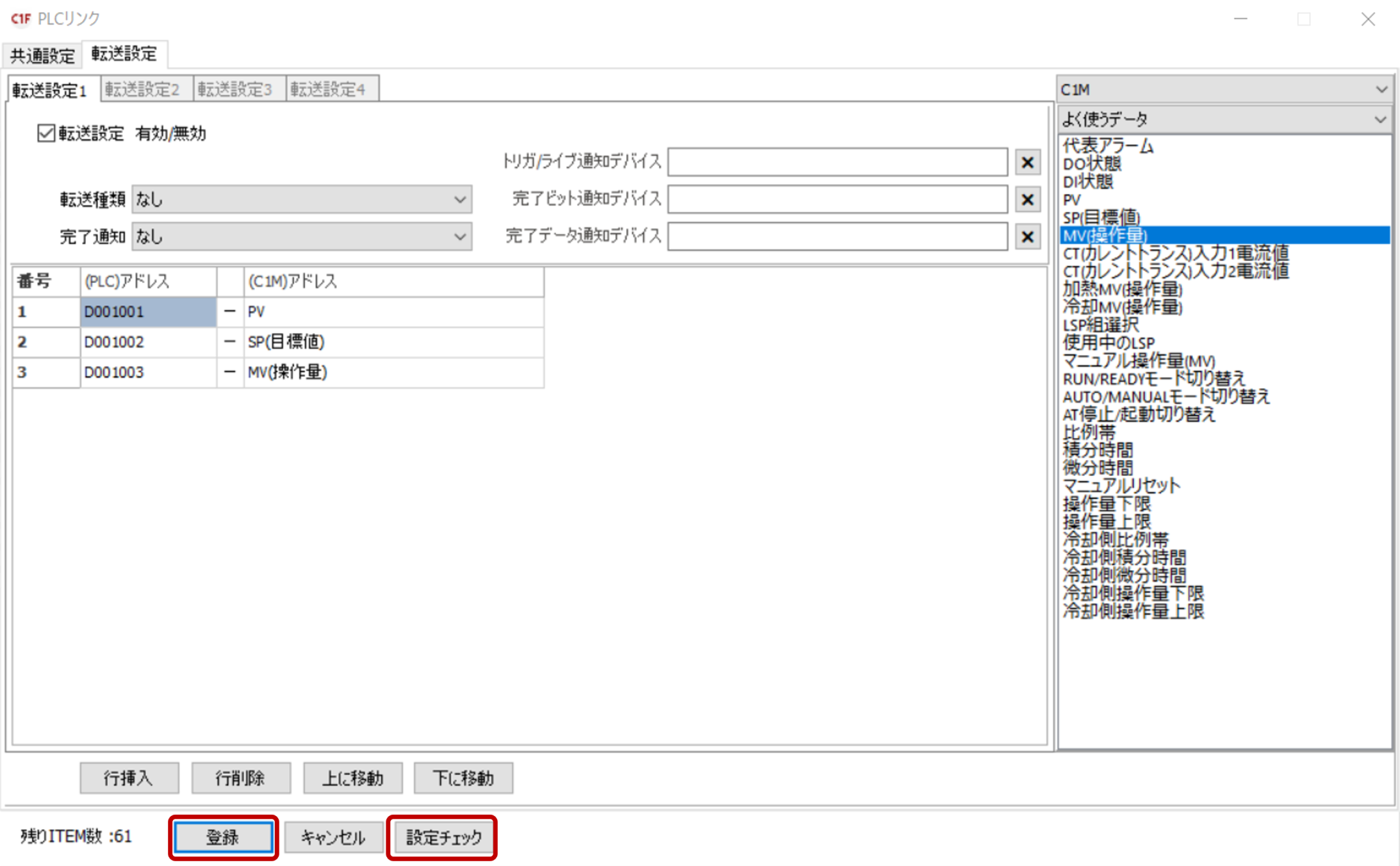The image size is (1400, 866).
Task: Select 代表アラーム in the data list
Action: [1108, 146]
